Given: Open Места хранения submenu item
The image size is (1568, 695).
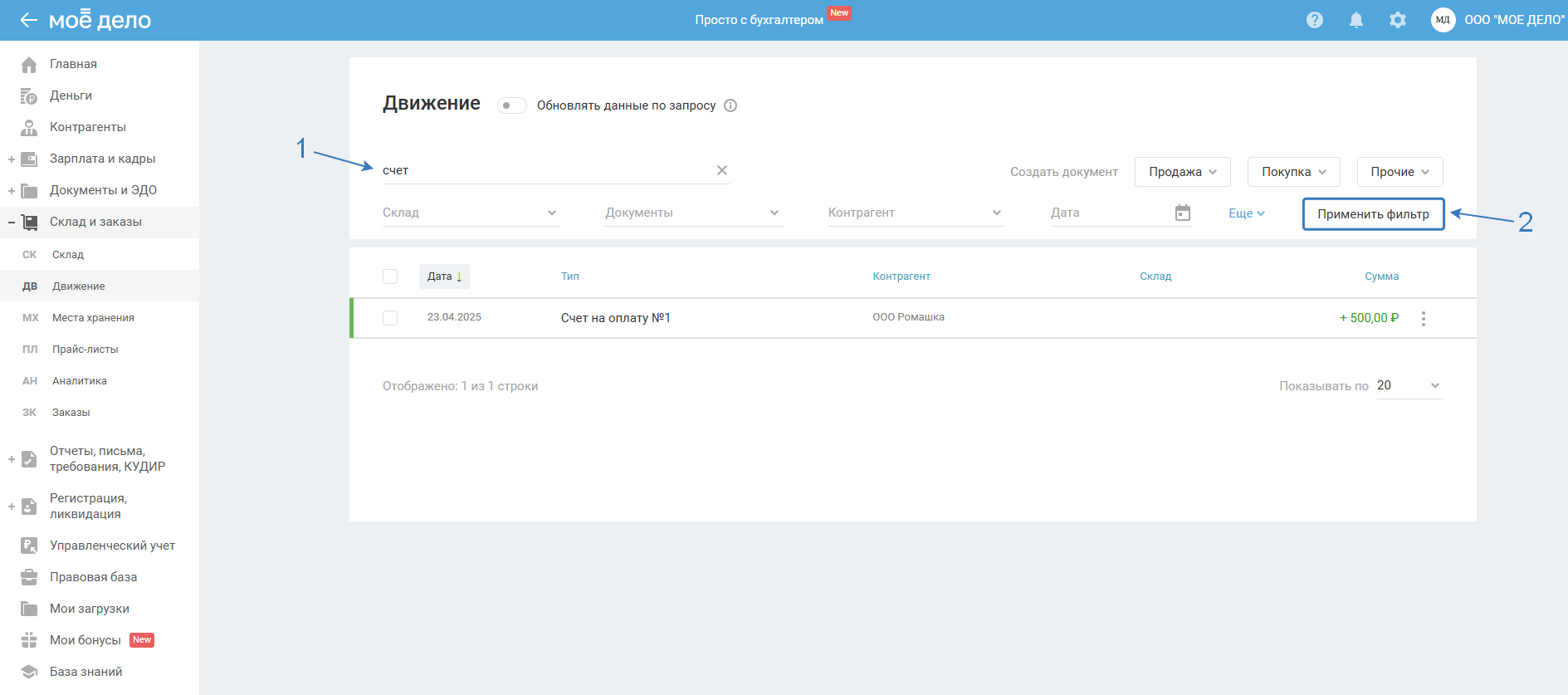Looking at the screenshot, I should coord(100,318).
